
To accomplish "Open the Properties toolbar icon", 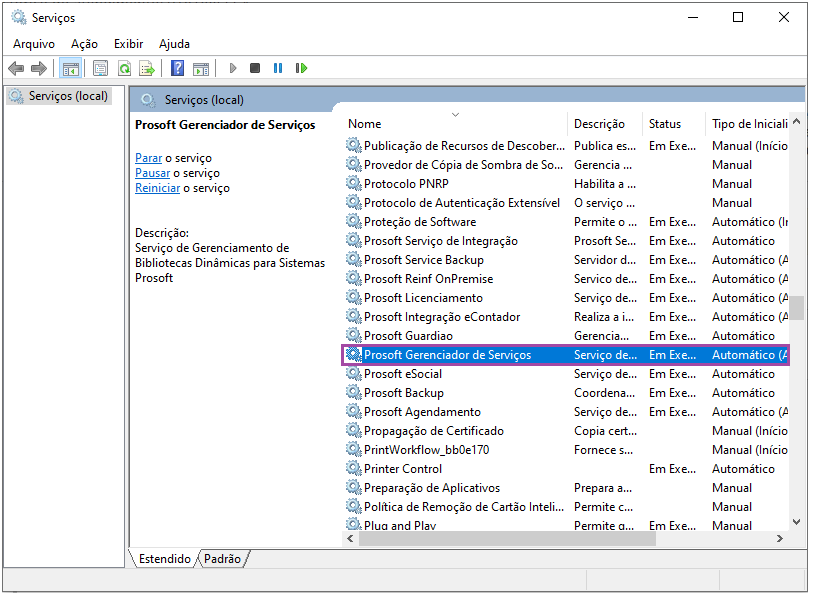I will (x=100, y=68).
